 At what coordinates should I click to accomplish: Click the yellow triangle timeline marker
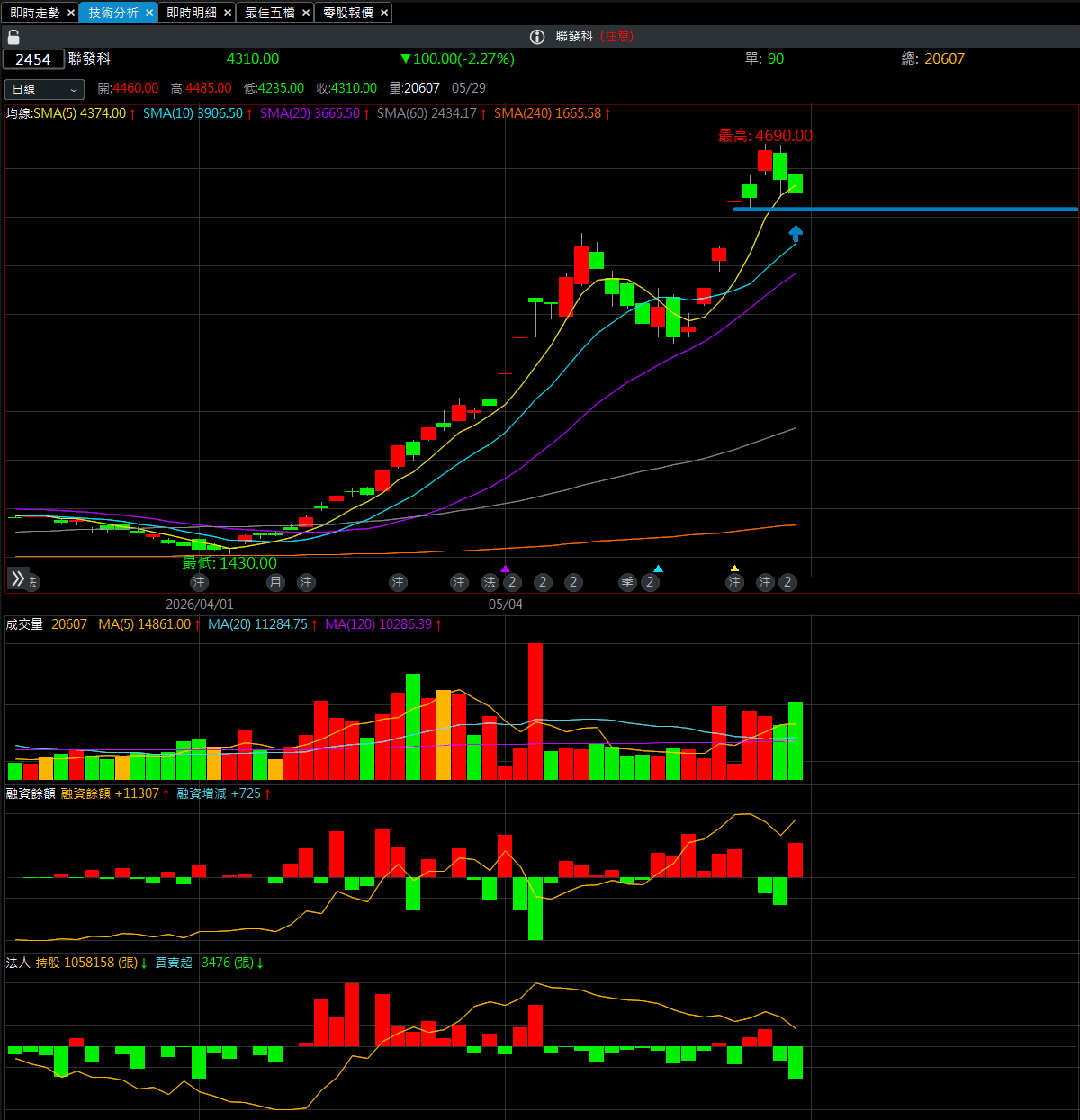(x=735, y=569)
